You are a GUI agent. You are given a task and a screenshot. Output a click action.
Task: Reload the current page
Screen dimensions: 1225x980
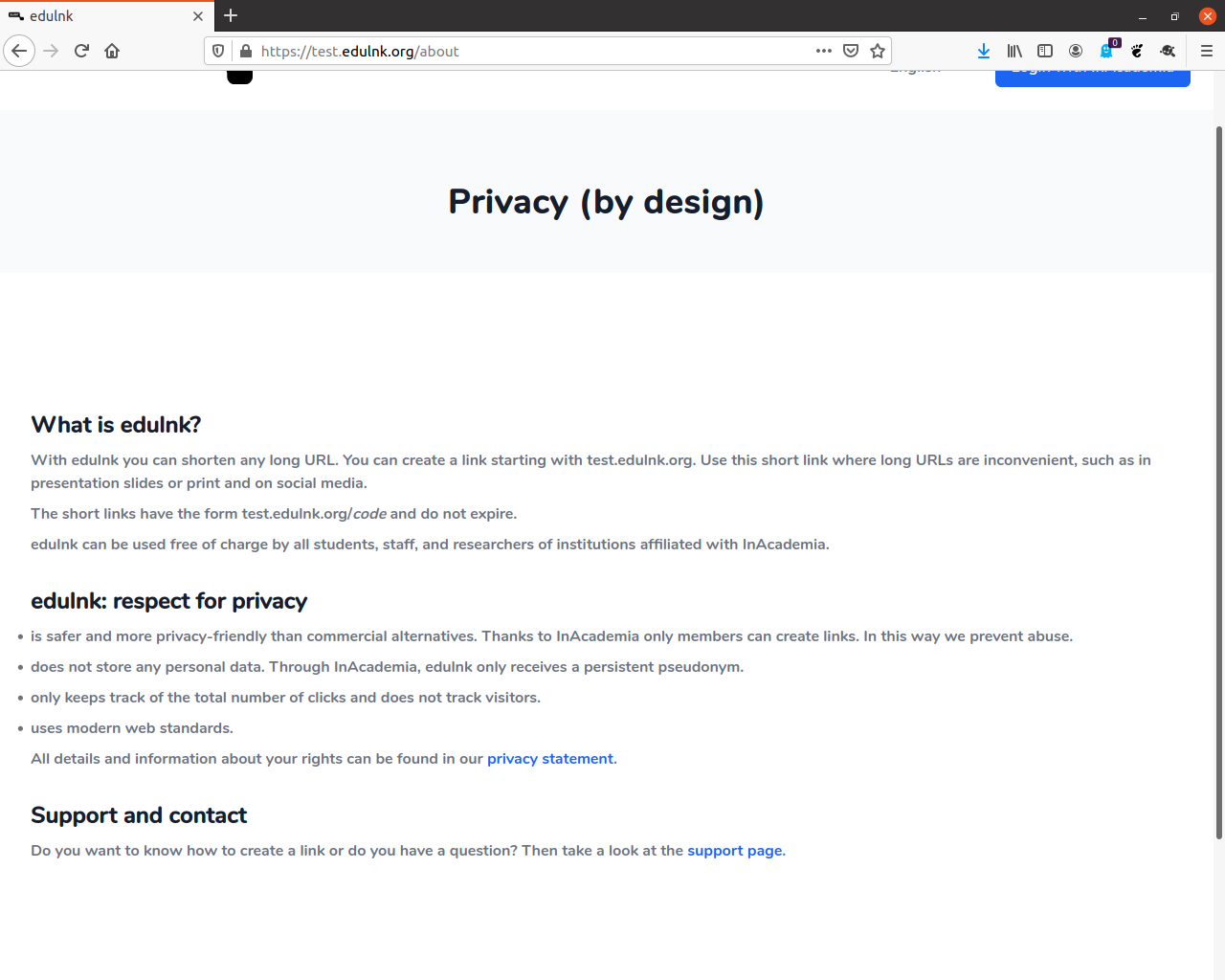[81, 51]
